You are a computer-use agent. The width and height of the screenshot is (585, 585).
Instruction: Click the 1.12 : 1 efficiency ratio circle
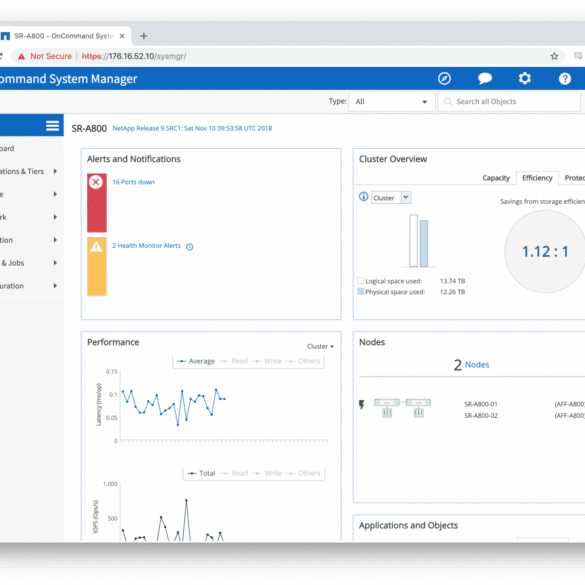coord(545,251)
